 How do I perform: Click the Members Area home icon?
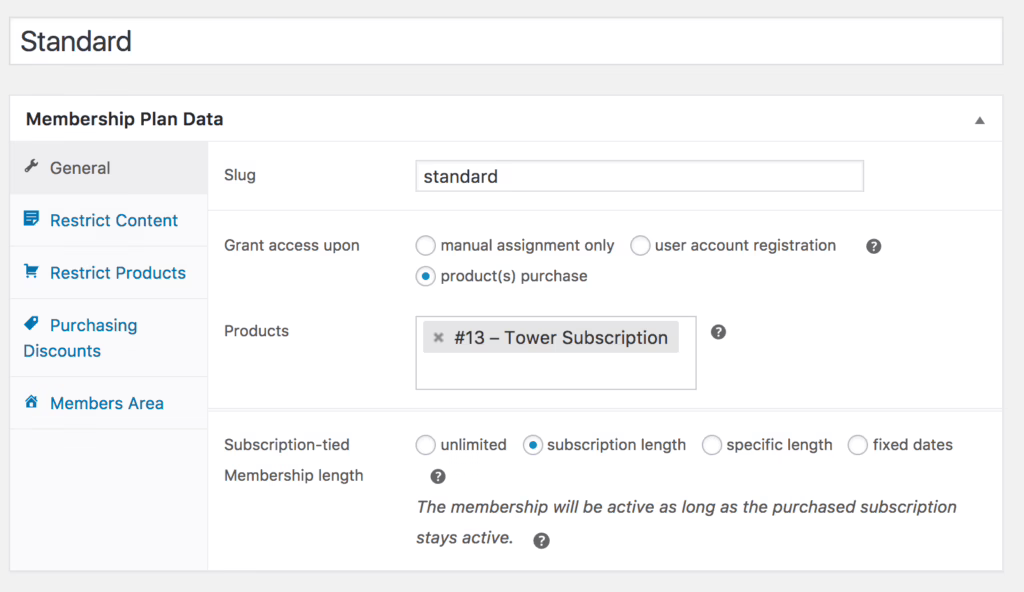point(31,403)
